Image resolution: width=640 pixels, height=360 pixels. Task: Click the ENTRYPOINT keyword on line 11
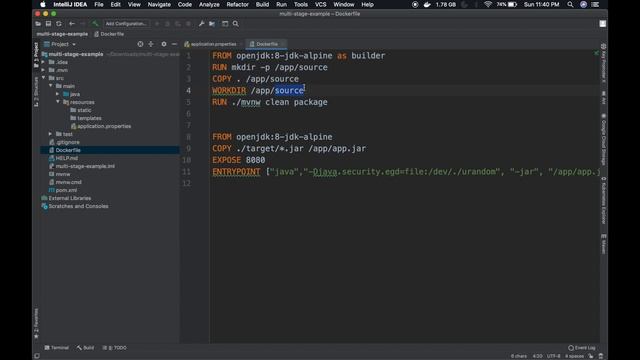(x=236, y=172)
